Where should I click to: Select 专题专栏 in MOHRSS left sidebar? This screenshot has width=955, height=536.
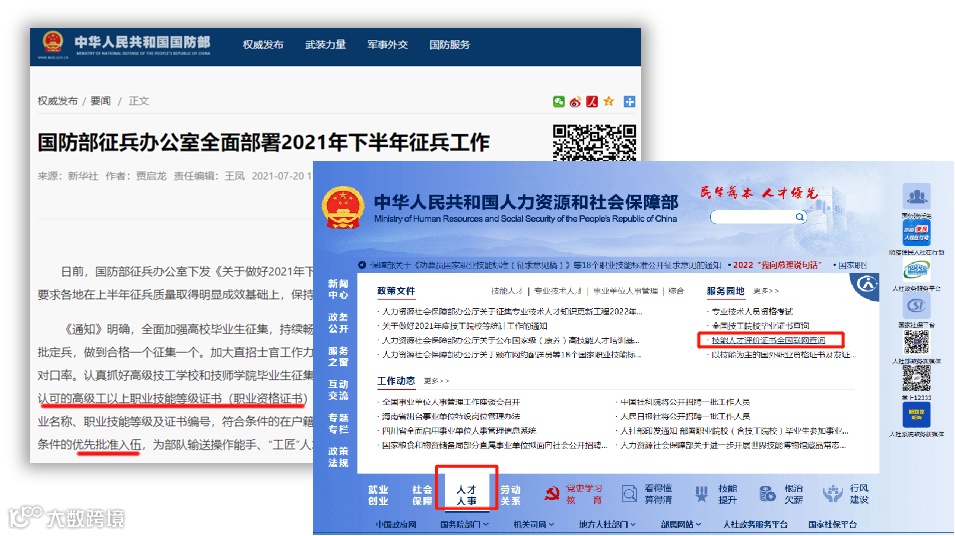click(x=338, y=423)
